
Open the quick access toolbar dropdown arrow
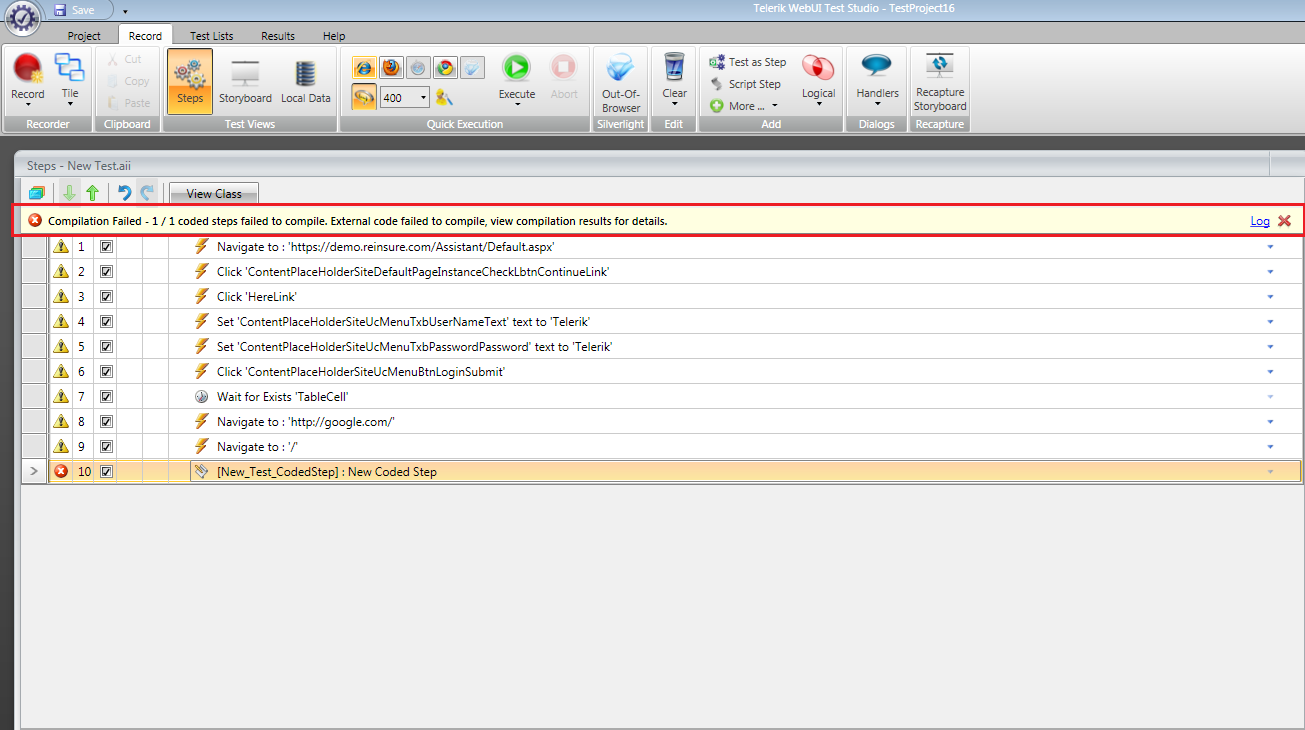(x=125, y=11)
